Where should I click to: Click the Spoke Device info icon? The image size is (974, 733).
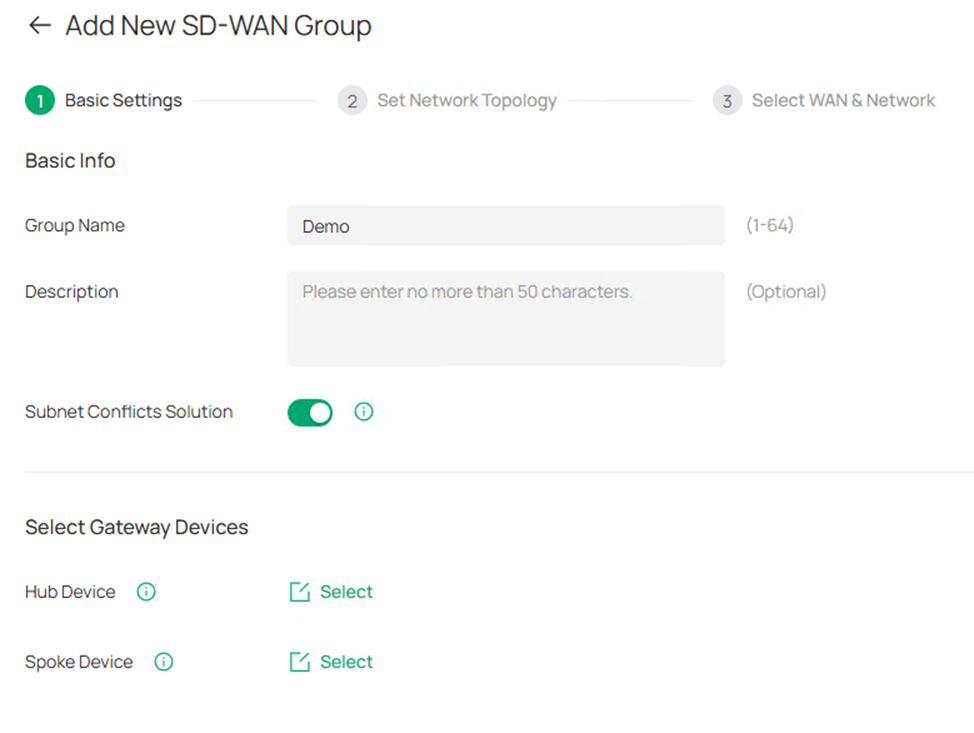tap(163, 662)
